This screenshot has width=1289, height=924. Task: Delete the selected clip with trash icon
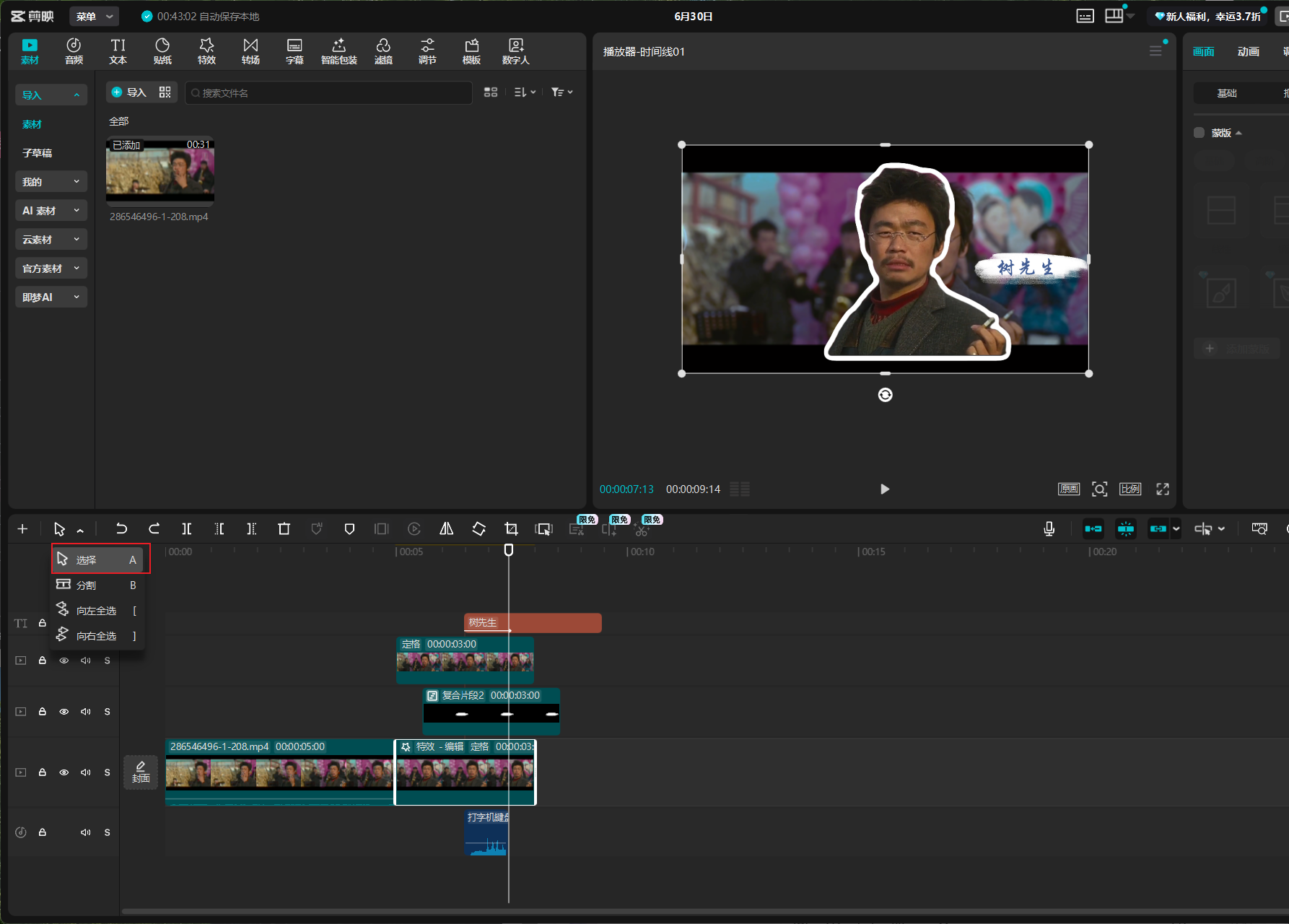[284, 529]
